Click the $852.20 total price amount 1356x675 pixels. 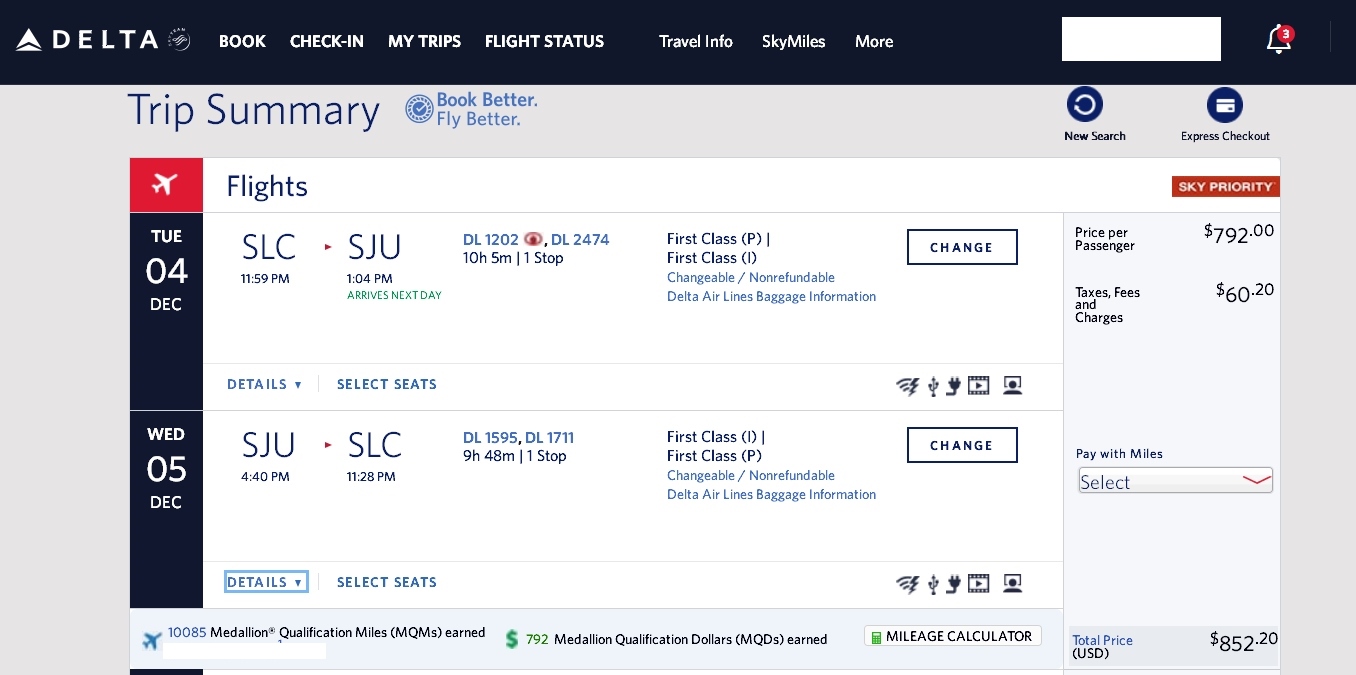tap(1244, 642)
